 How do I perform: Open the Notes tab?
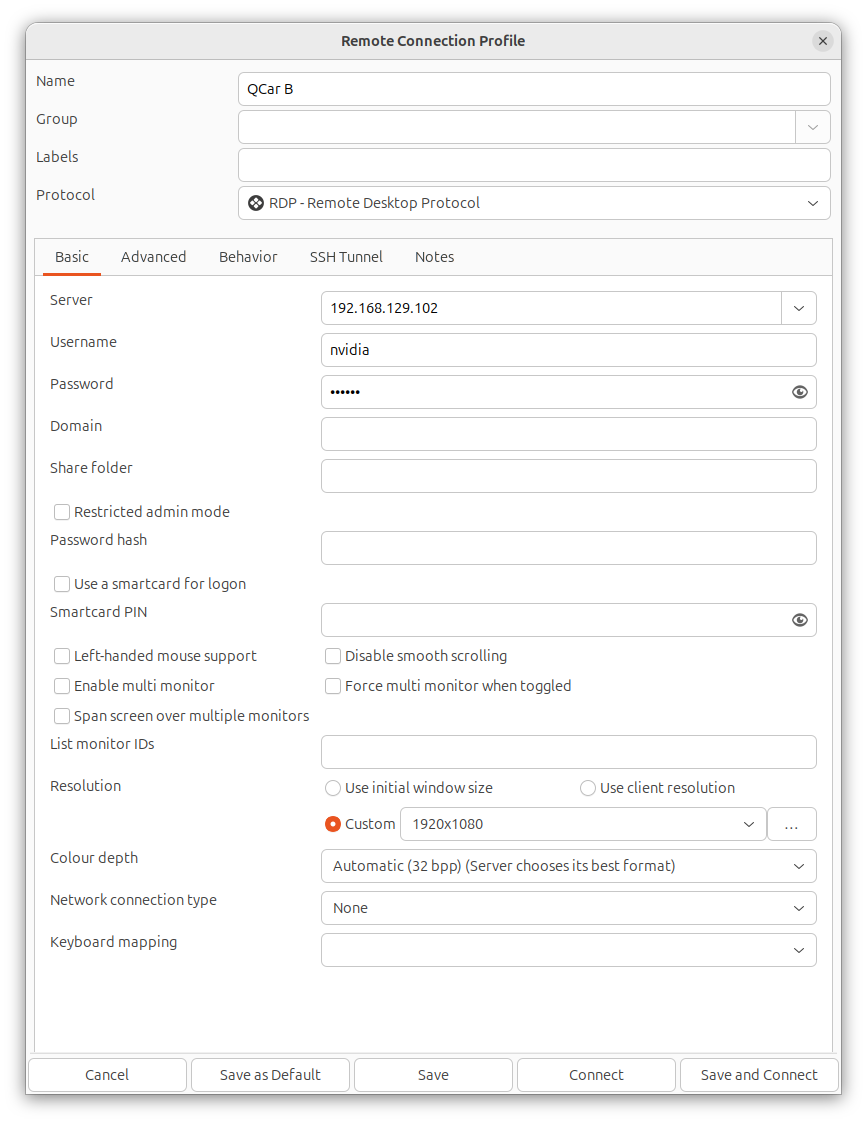(435, 257)
